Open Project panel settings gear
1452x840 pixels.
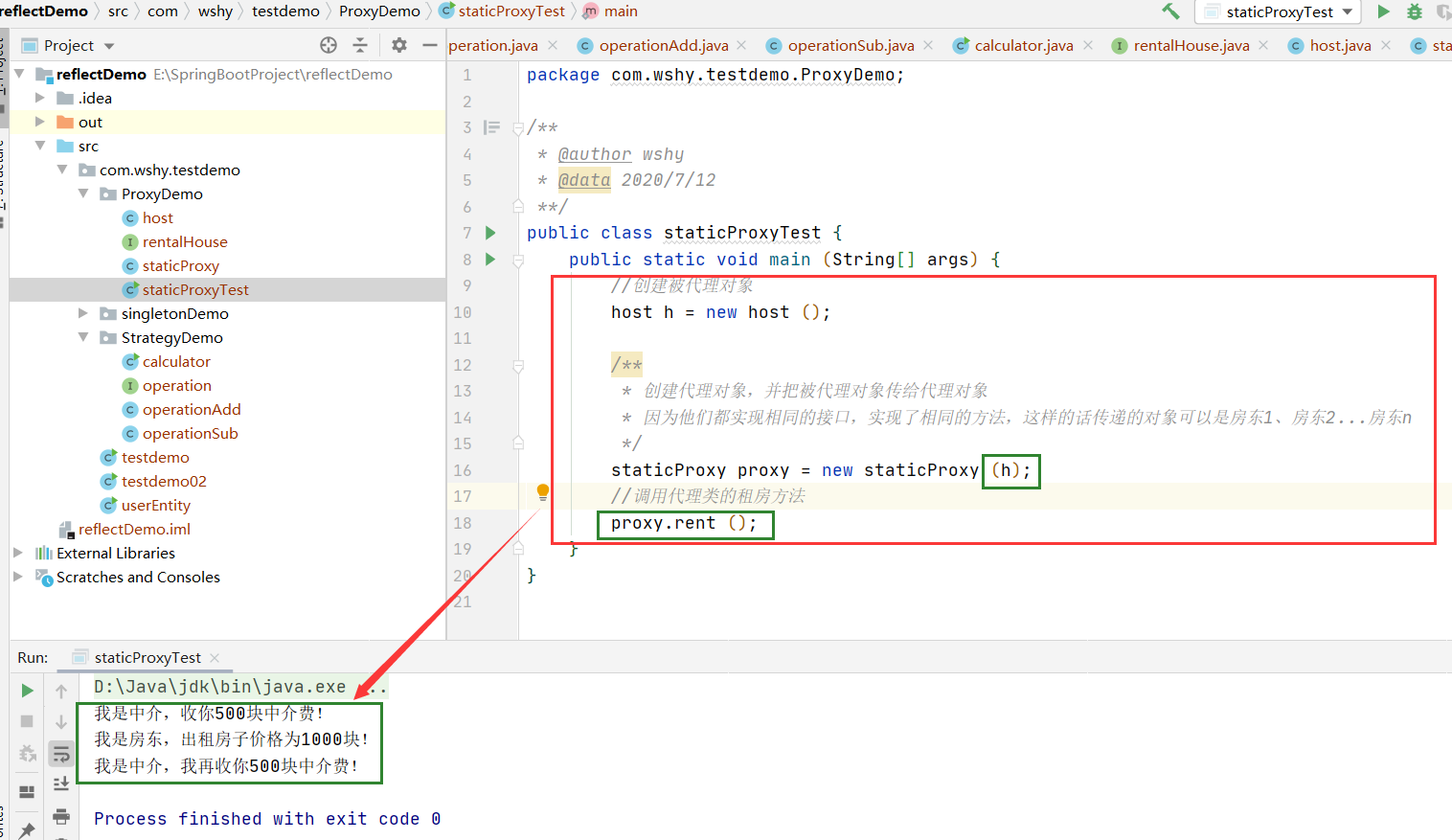coord(399,45)
